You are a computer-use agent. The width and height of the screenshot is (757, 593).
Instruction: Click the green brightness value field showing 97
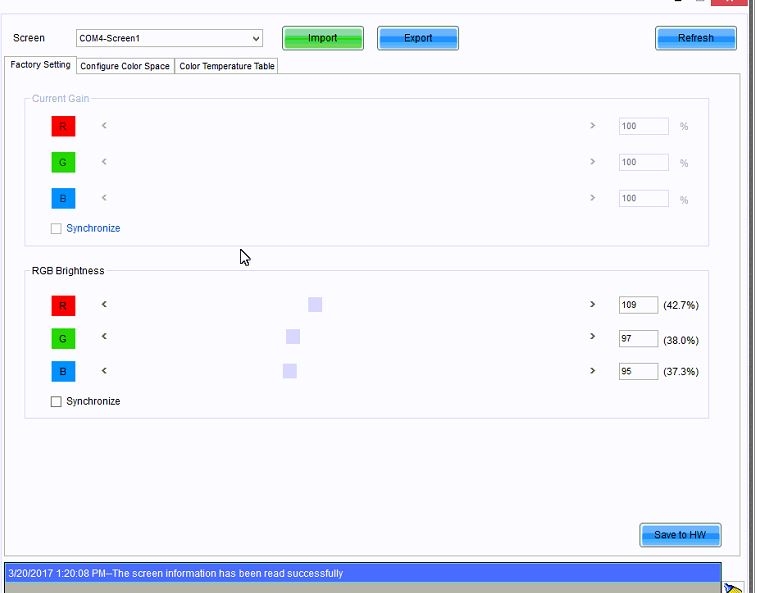[638, 339]
